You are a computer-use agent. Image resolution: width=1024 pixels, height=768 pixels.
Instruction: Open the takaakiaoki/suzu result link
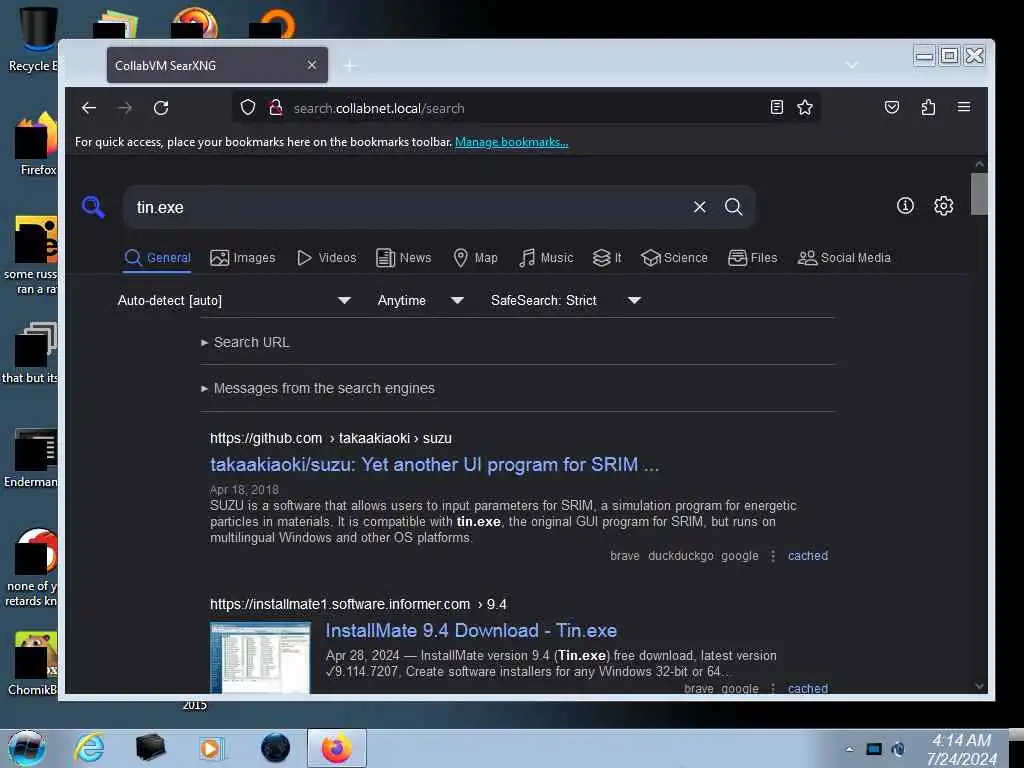click(434, 464)
